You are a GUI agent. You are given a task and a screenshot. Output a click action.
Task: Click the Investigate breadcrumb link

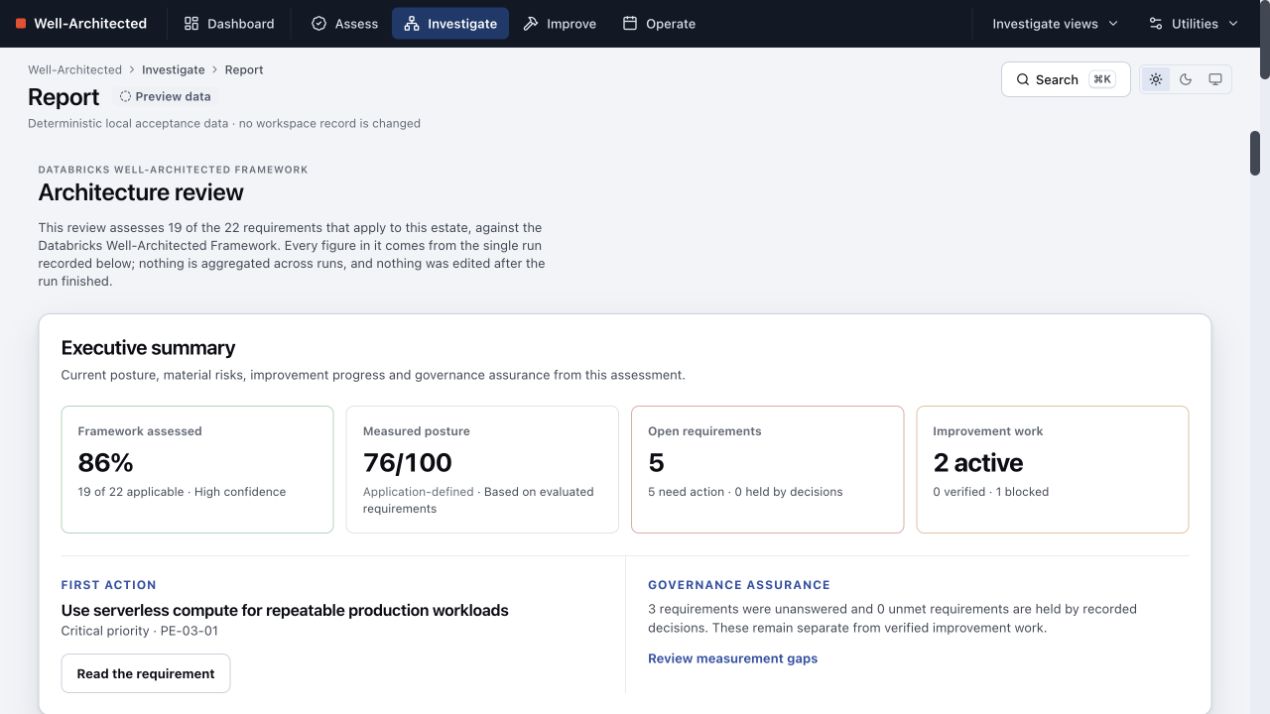pos(173,70)
